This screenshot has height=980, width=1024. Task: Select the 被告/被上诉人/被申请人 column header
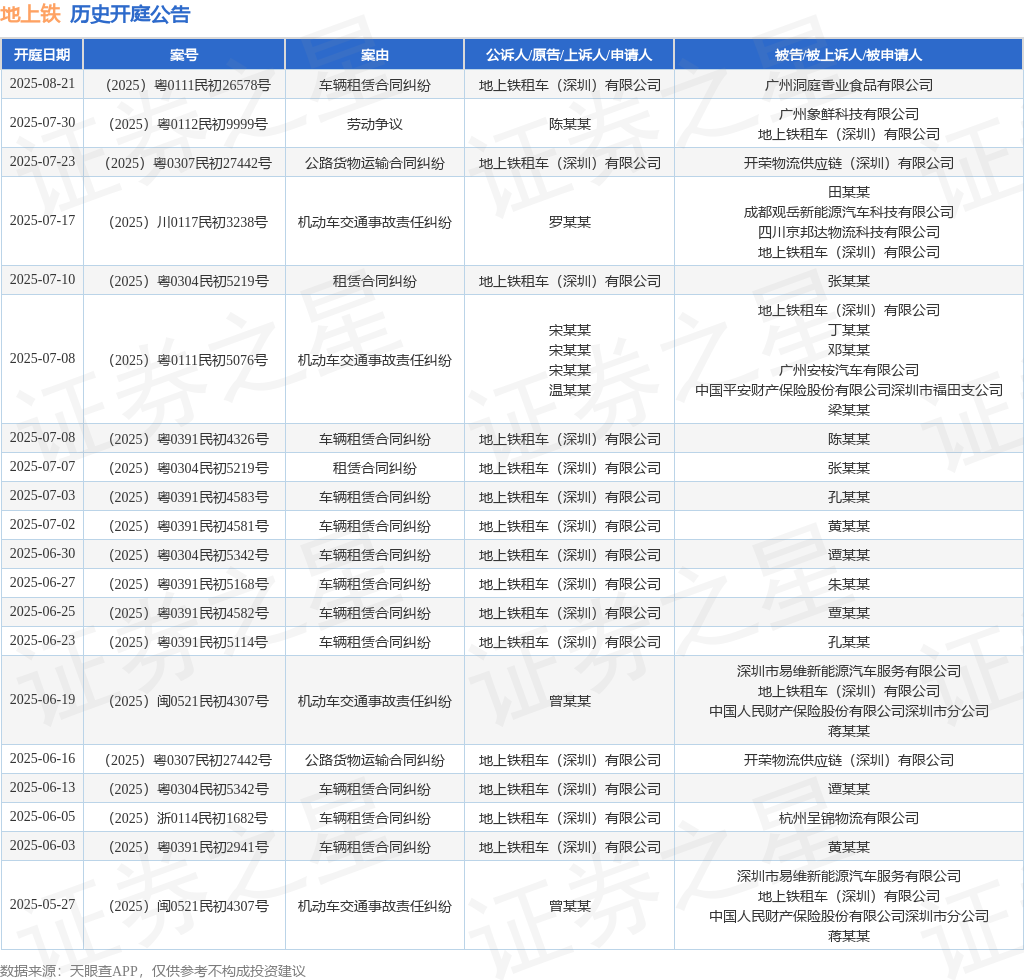pyautogui.click(x=848, y=55)
